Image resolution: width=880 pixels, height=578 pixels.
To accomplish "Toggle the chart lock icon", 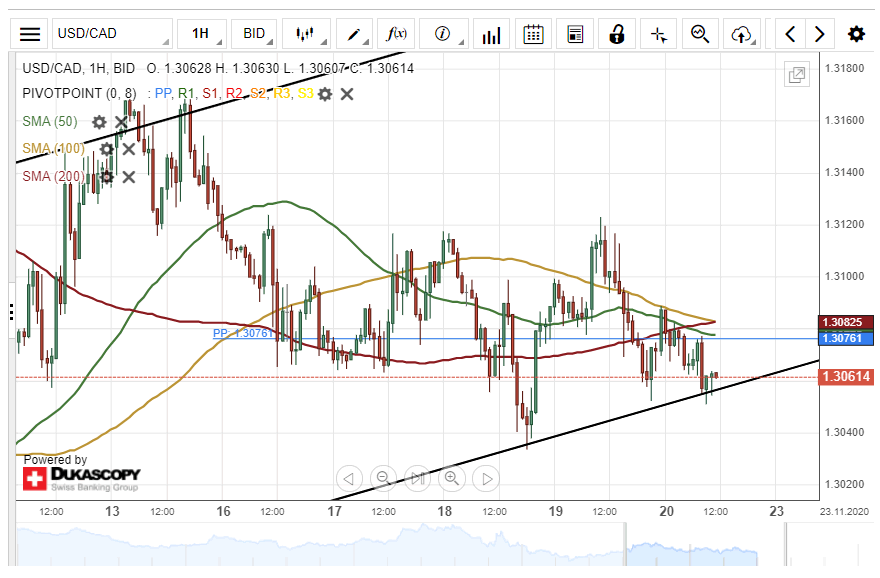I will click(x=617, y=34).
